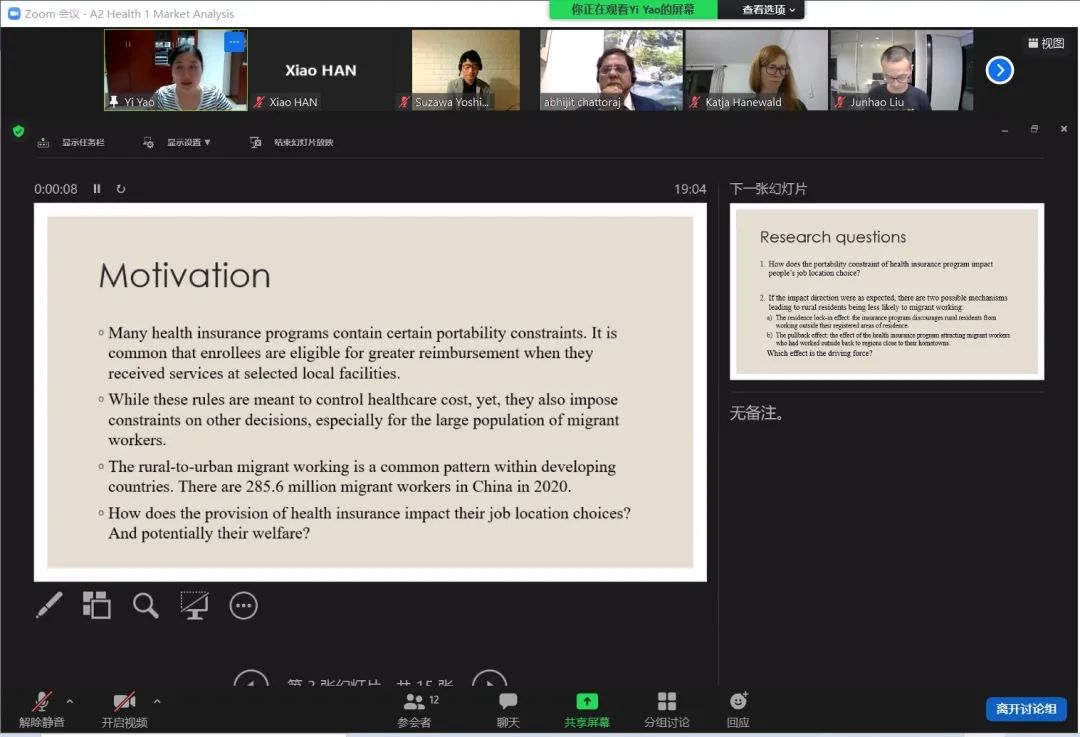Image resolution: width=1080 pixels, height=737 pixels.
Task: Click the Research questions next slide thumbnail
Action: point(886,292)
